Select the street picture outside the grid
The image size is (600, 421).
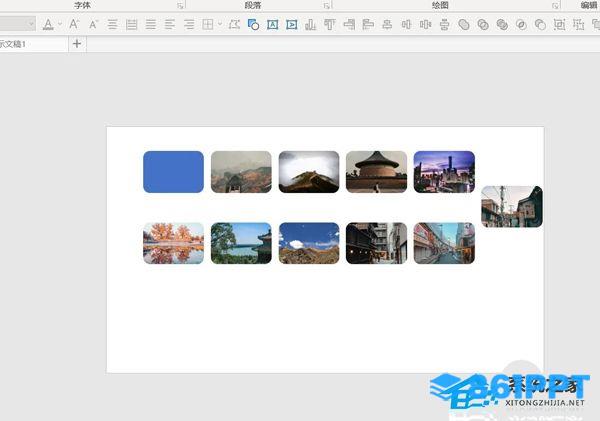512,207
